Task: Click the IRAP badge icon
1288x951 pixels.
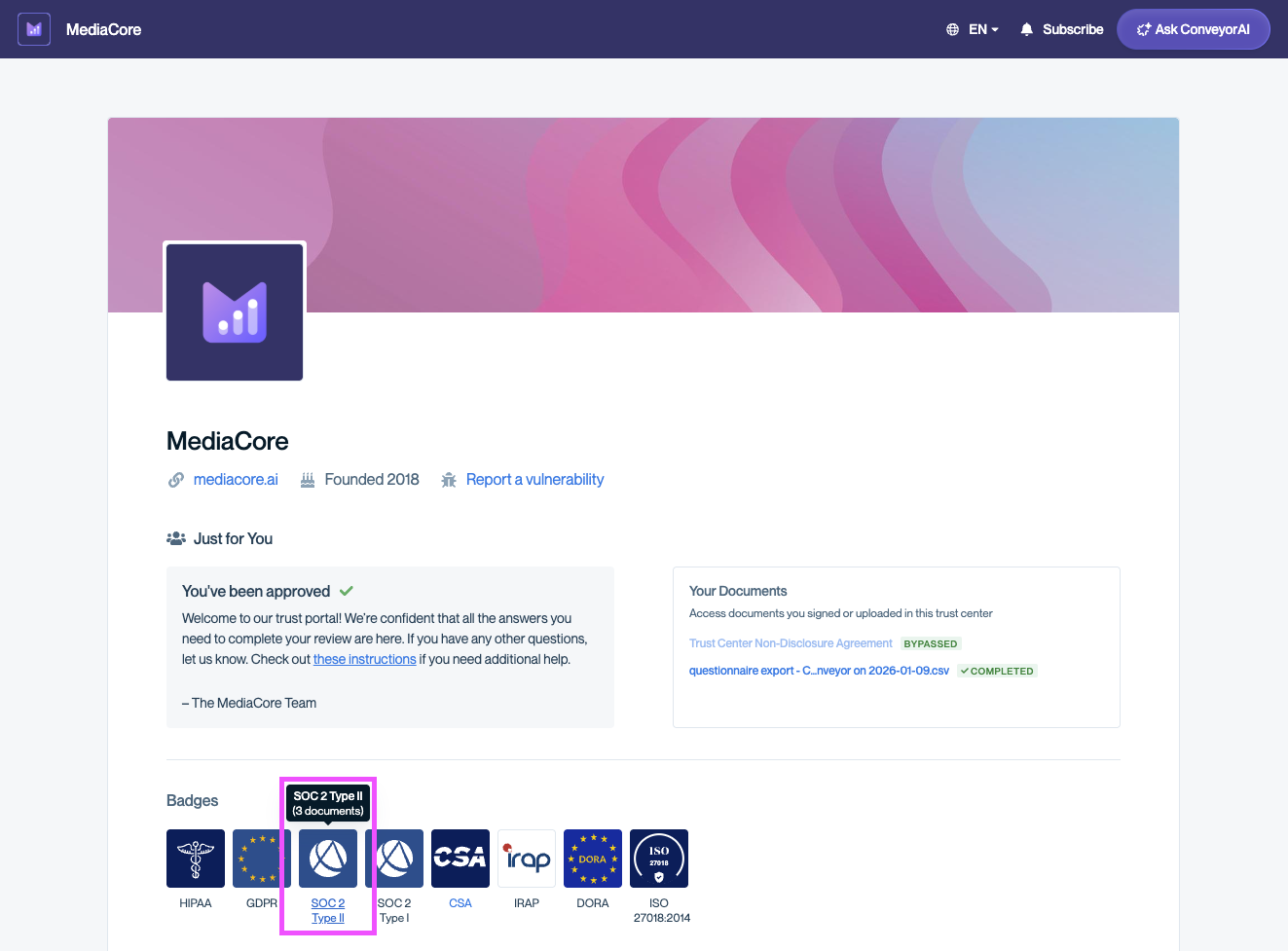Action: (527, 859)
